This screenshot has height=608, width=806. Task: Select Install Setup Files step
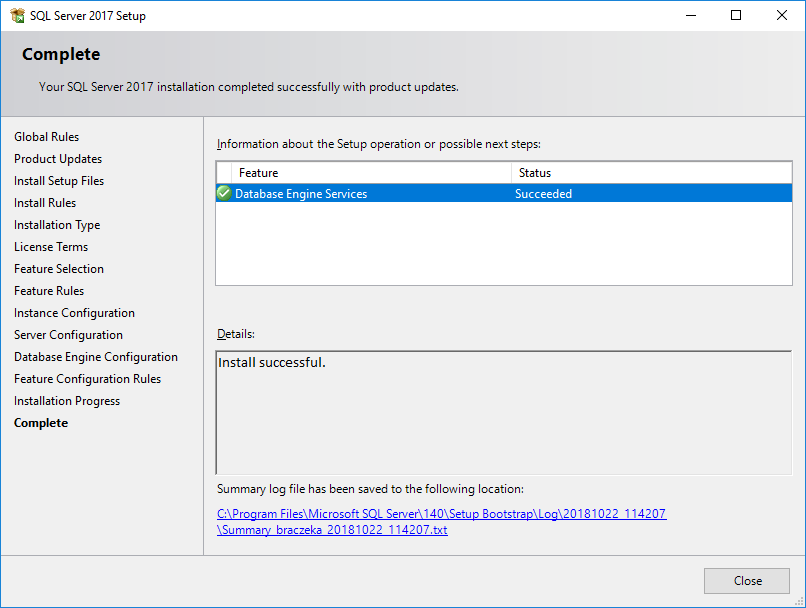click(x=59, y=181)
